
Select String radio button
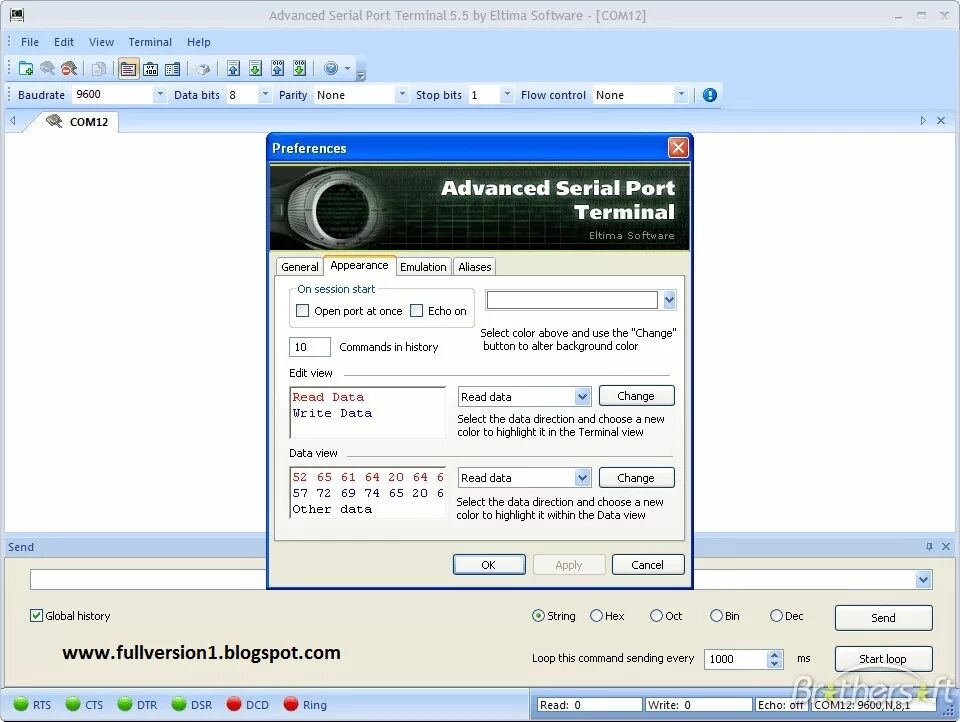538,615
